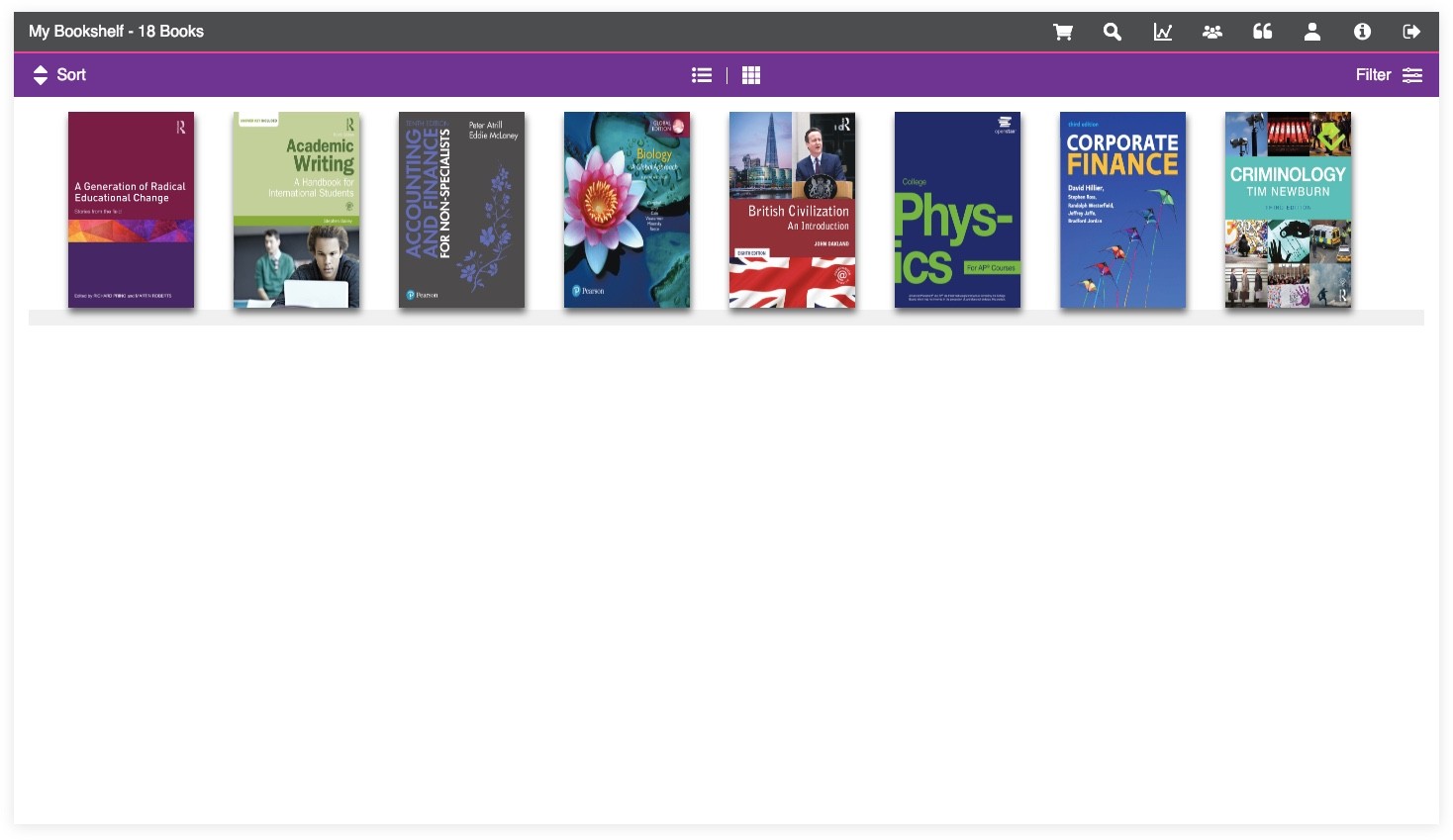Click the sign out icon
Image resolution: width=1453 pixels, height=840 pixels.
point(1412,32)
